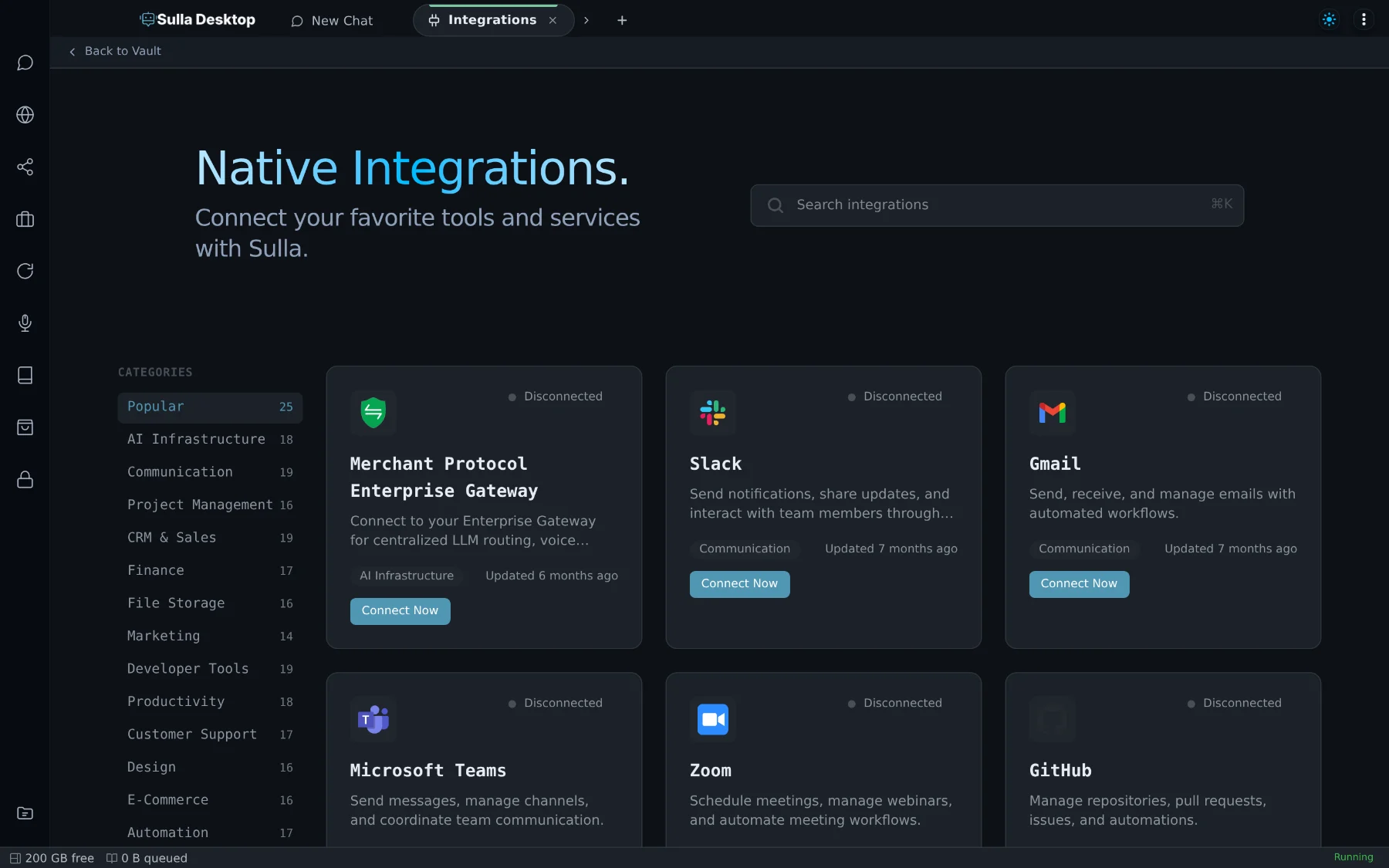Viewport: 1389px width, 868px height.
Task: Click the Zoom logo icon
Action: point(712,720)
